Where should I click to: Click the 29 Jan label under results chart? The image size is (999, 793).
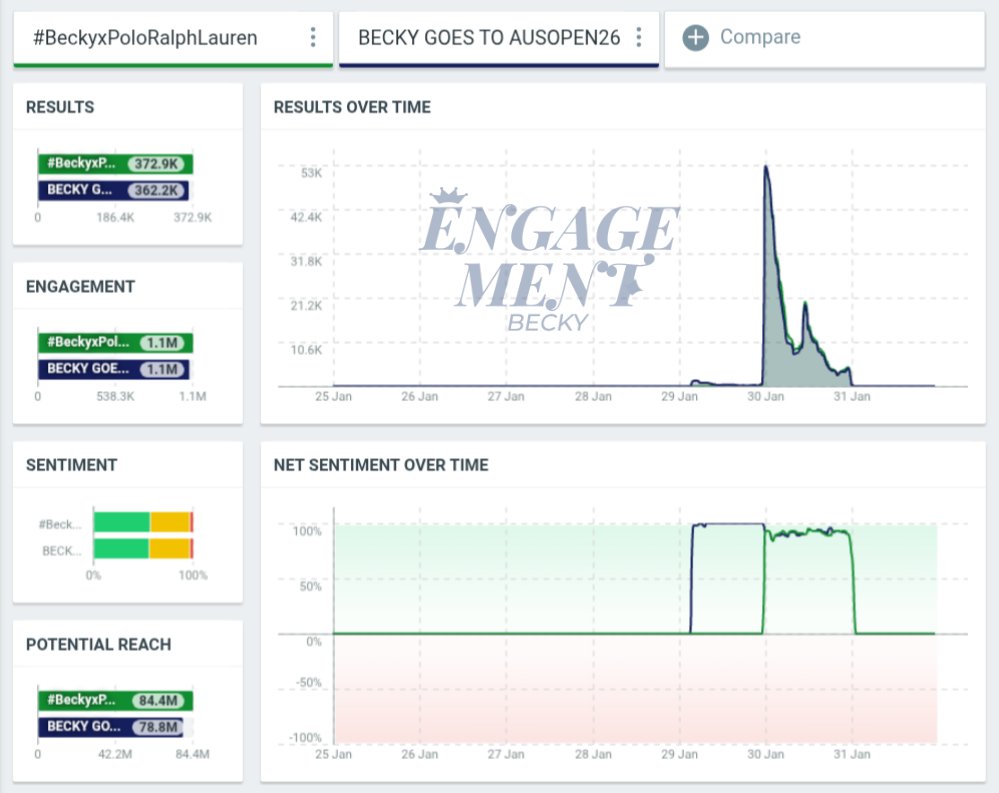pos(679,396)
